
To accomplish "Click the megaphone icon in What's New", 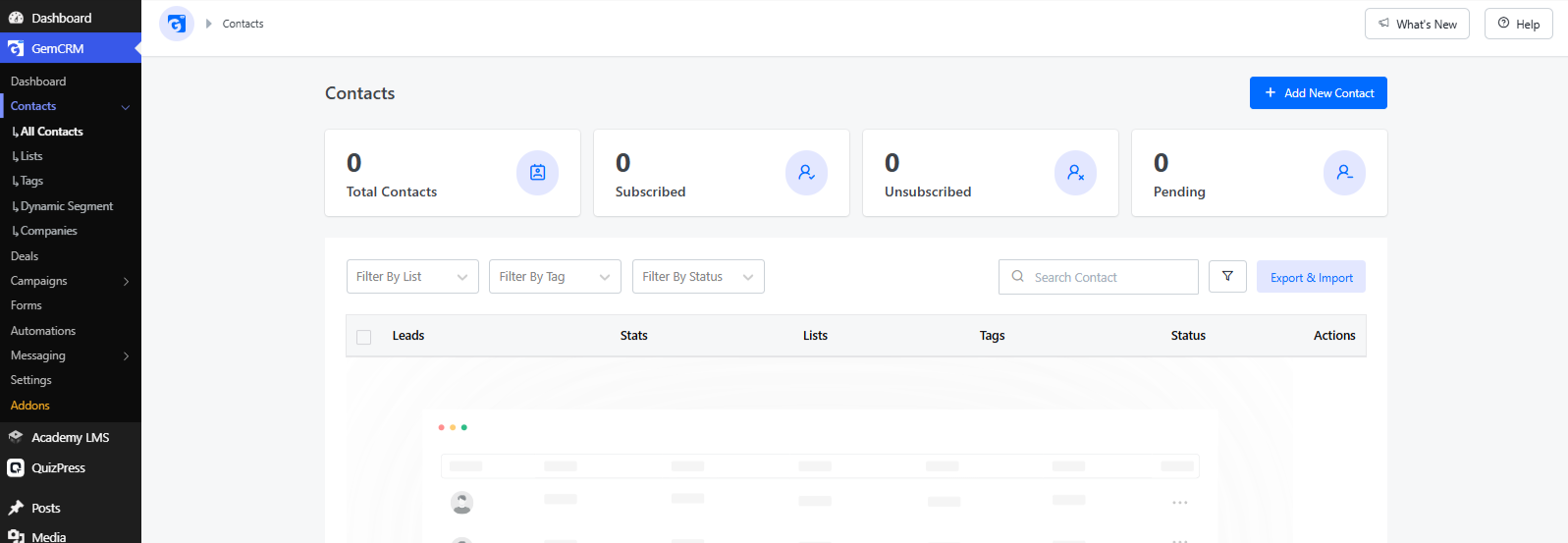I will [x=1383, y=24].
